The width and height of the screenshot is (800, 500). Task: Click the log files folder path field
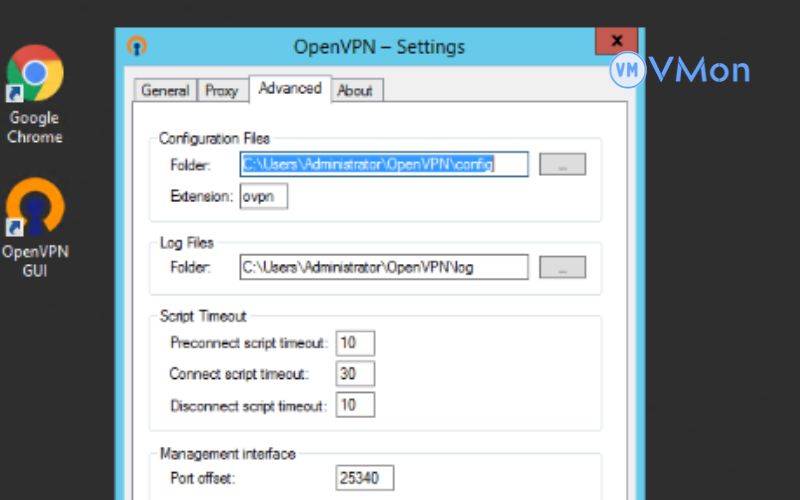click(383, 267)
